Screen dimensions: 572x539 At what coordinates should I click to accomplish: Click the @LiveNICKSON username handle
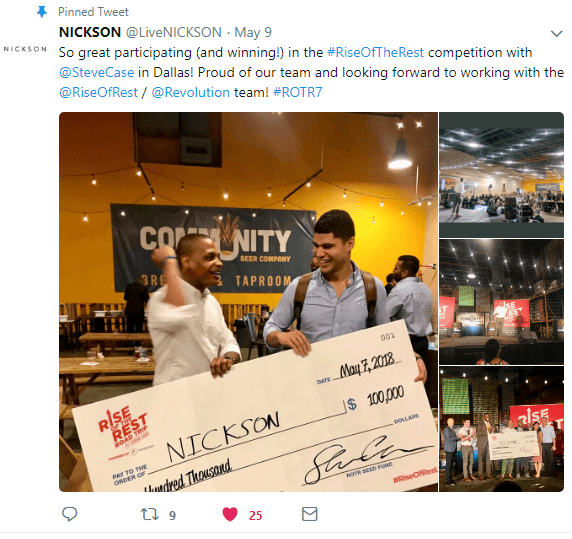(174, 32)
